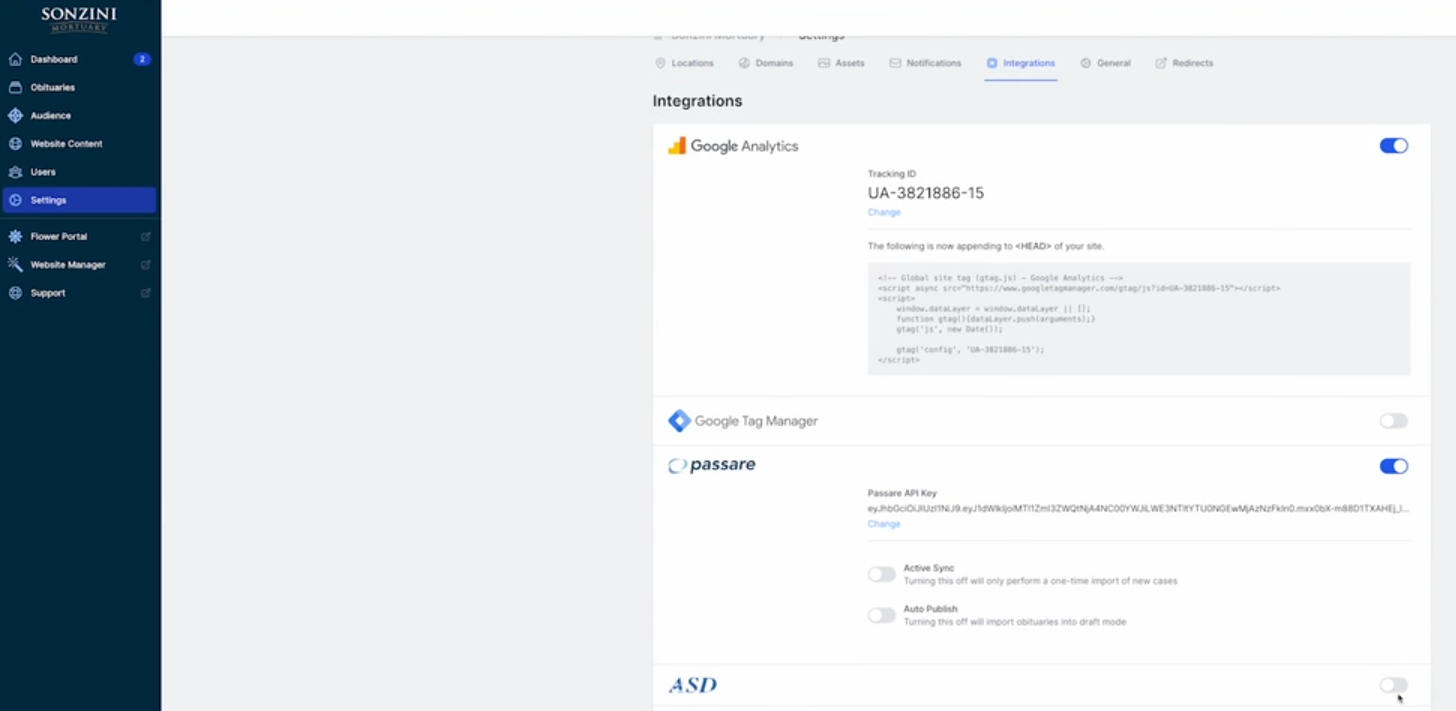Click Change below the Passare API Key
The image size is (1456, 711).
click(x=883, y=523)
